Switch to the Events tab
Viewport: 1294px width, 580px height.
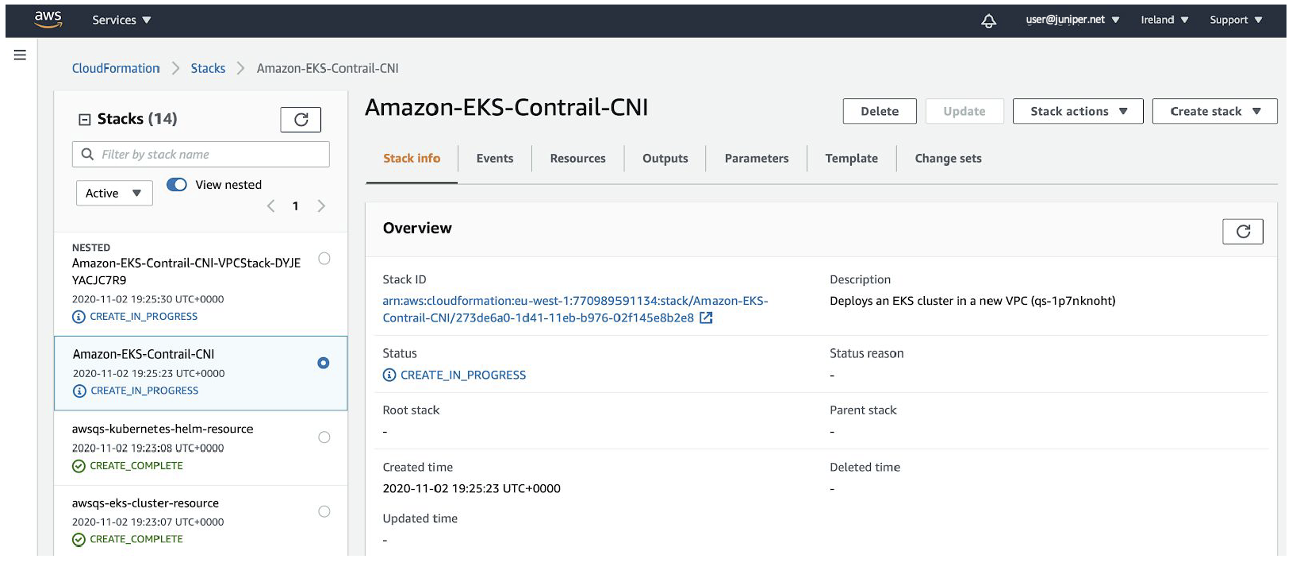tap(495, 158)
